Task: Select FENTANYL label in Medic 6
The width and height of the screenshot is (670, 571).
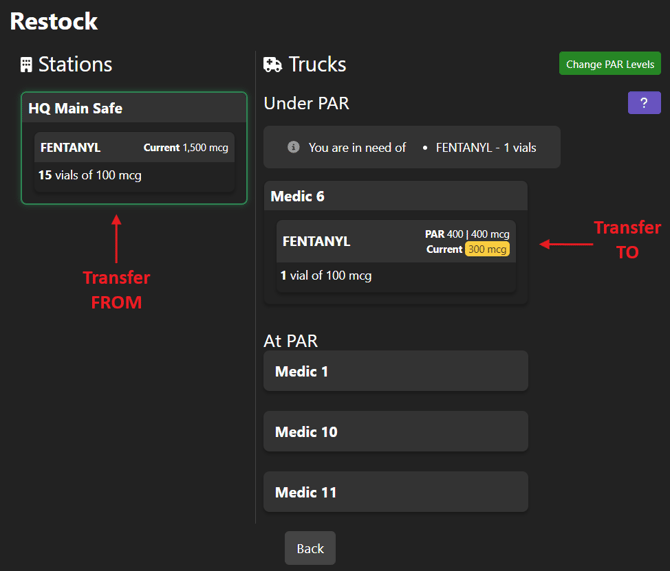Action: [x=316, y=241]
